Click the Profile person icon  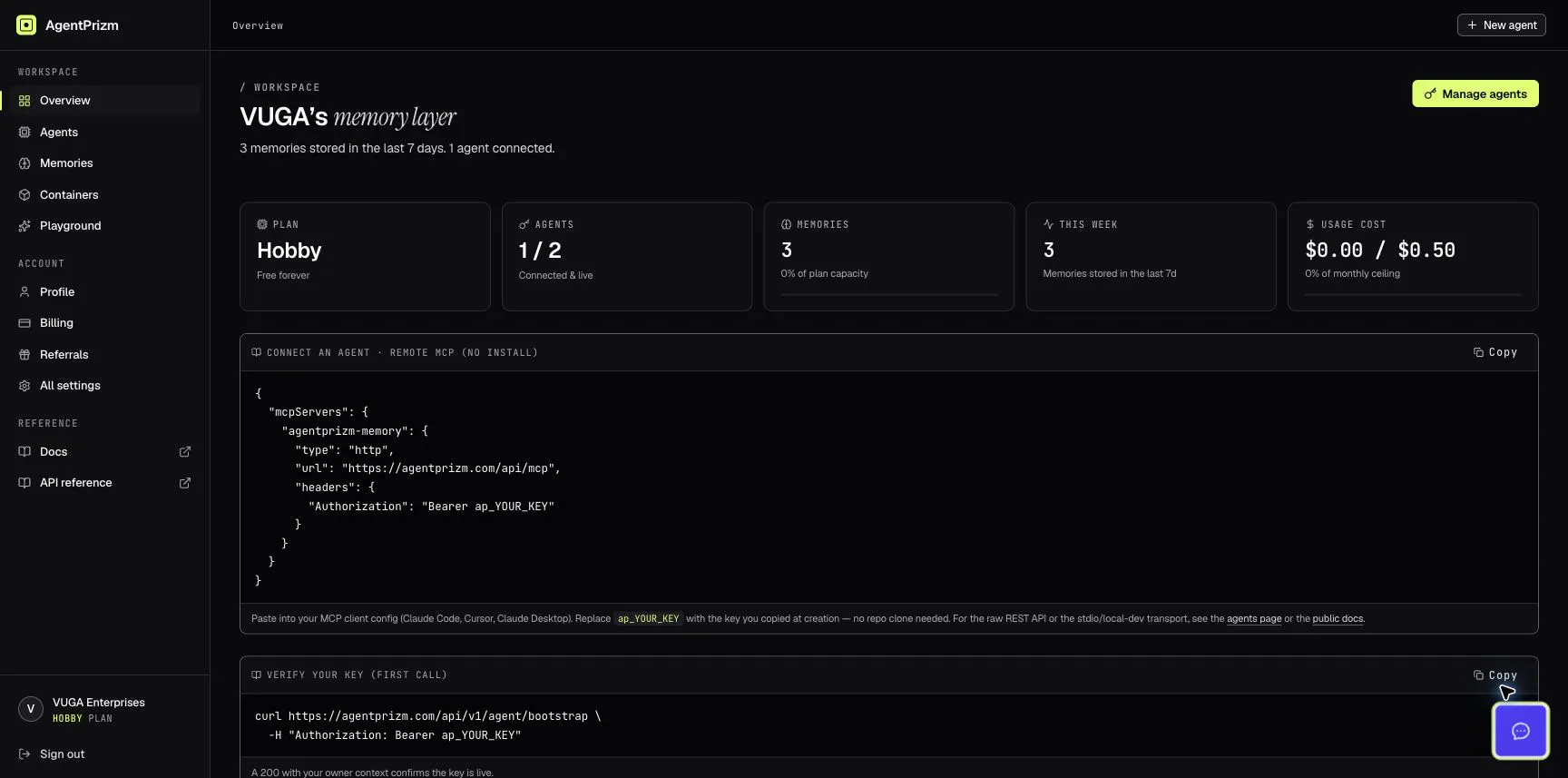[x=24, y=292]
